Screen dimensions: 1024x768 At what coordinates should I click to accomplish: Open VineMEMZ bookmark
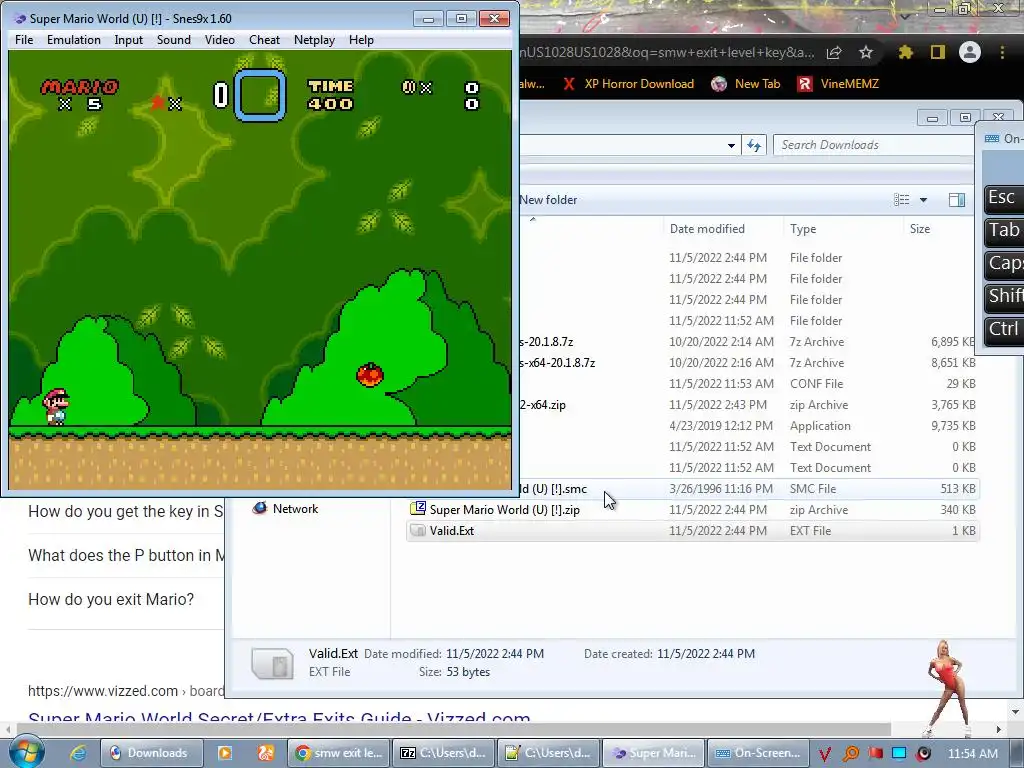click(x=839, y=84)
